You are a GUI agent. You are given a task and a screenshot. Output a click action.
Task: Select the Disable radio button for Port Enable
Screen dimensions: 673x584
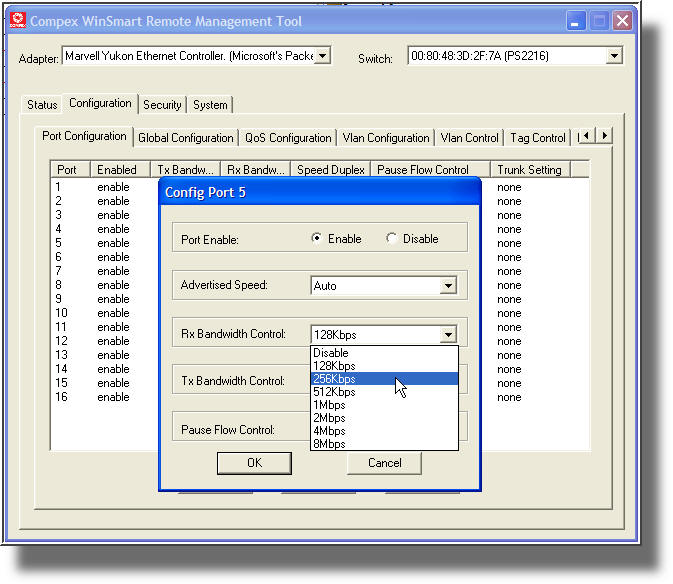pyautogui.click(x=391, y=238)
